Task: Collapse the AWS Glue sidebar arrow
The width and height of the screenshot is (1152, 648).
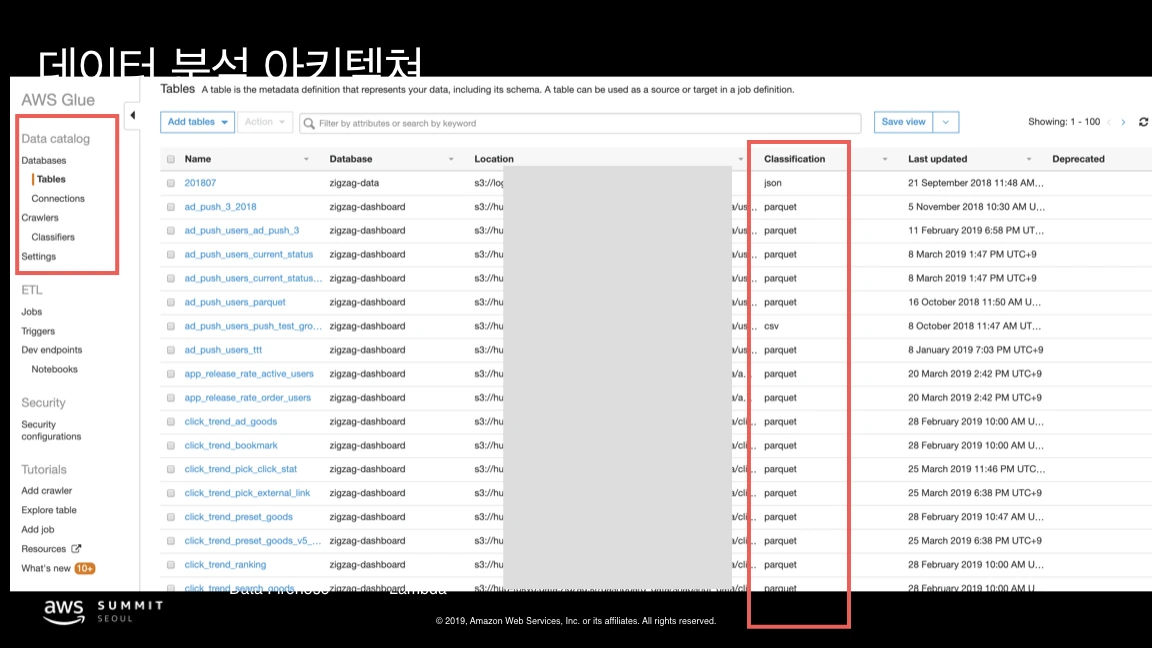Action: point(132,115)
